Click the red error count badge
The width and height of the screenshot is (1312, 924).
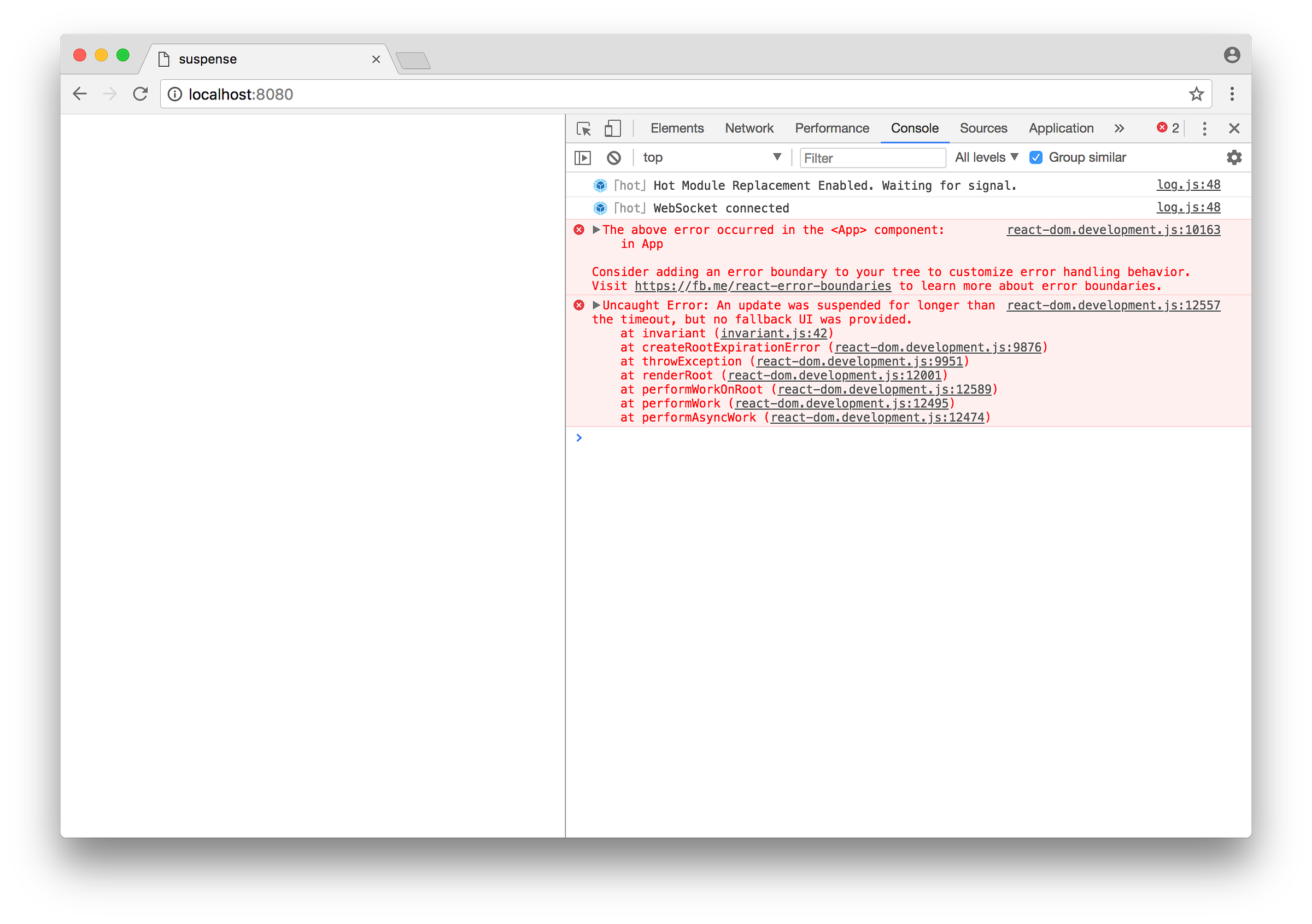1168,128
